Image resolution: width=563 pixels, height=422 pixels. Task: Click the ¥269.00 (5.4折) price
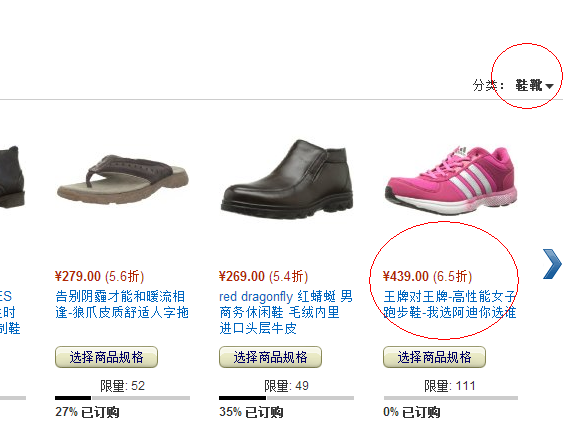(264, 276)
